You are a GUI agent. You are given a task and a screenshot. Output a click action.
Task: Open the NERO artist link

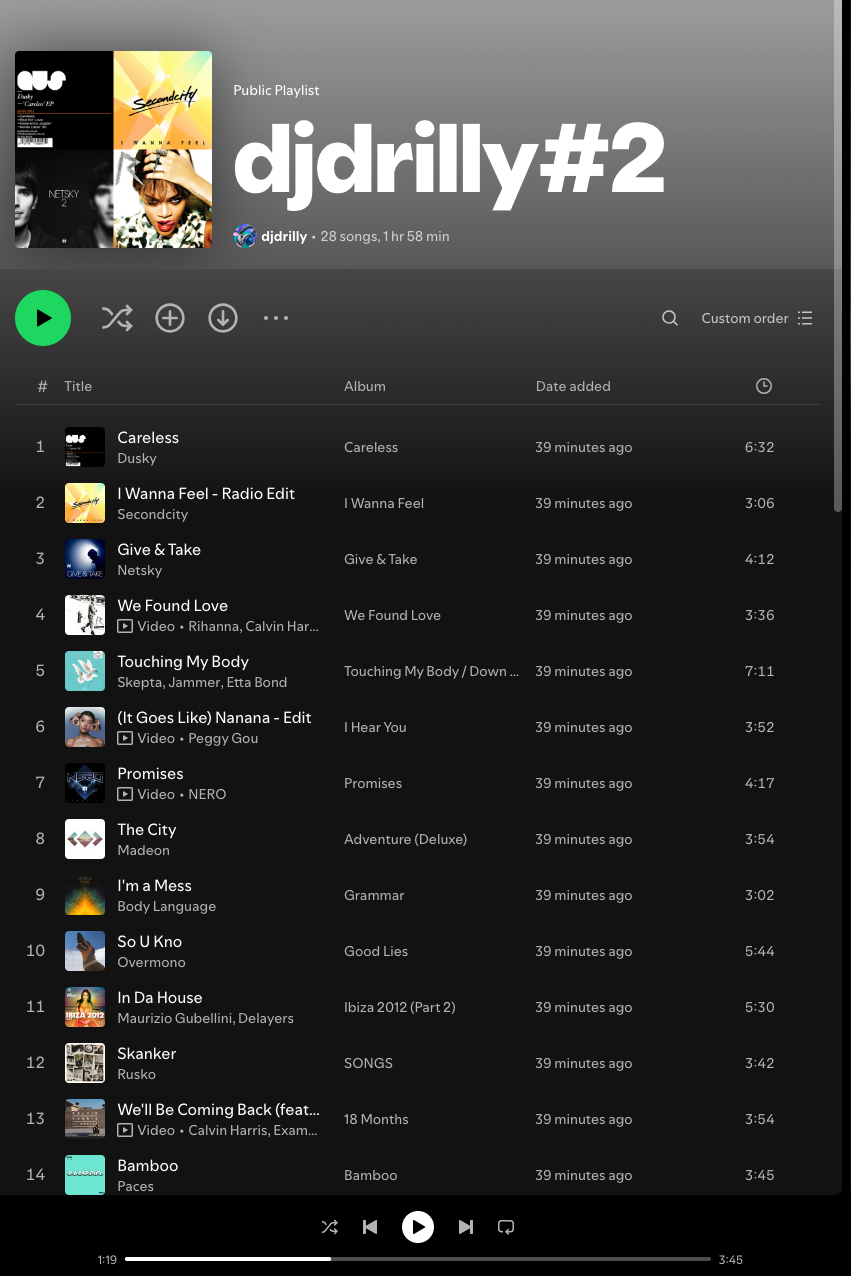tap(207, 794)
